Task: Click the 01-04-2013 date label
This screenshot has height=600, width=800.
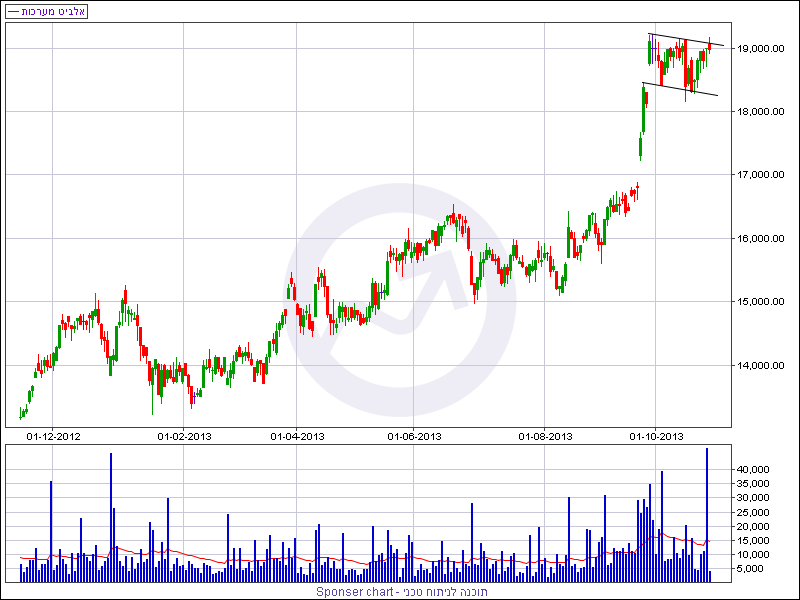Action: (297, 437)
